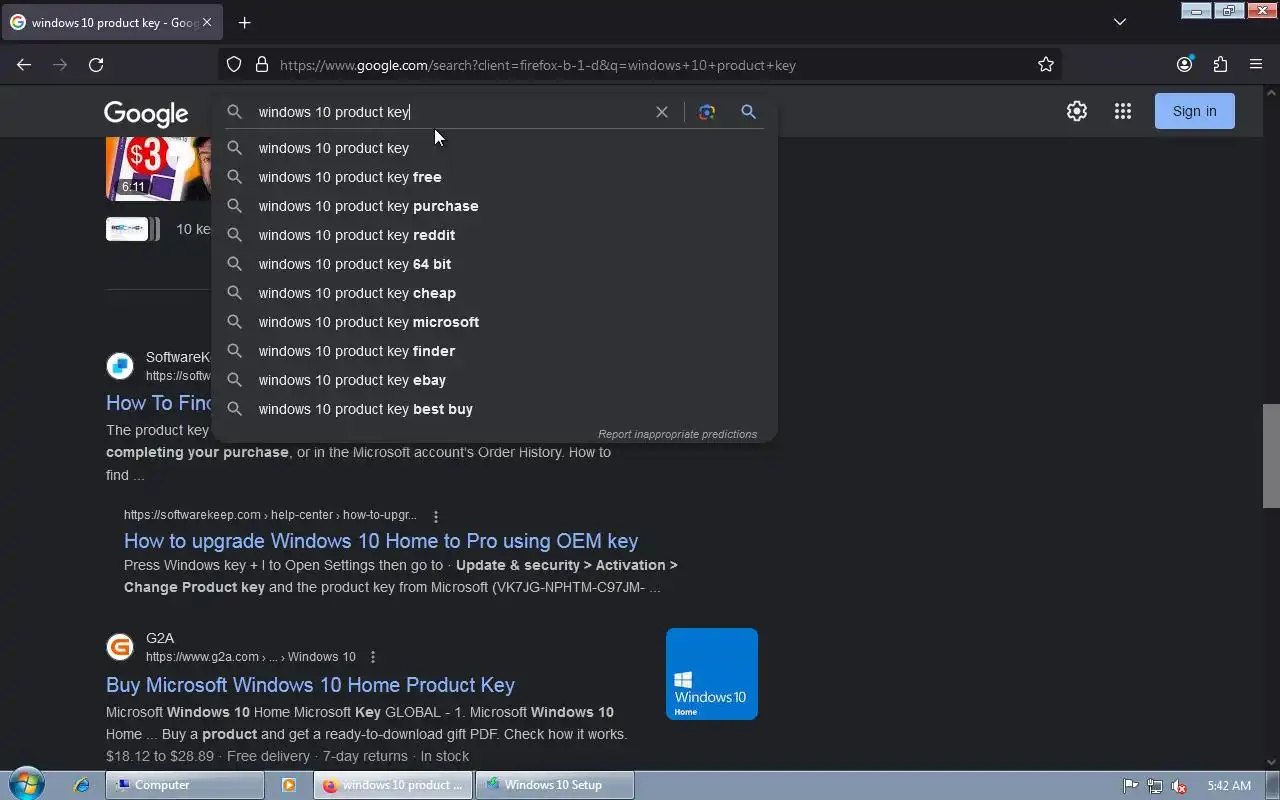Screen dimensions: 1280x800
Task: Click the SoftwareKeep site favicon
Action: [120, 366]
